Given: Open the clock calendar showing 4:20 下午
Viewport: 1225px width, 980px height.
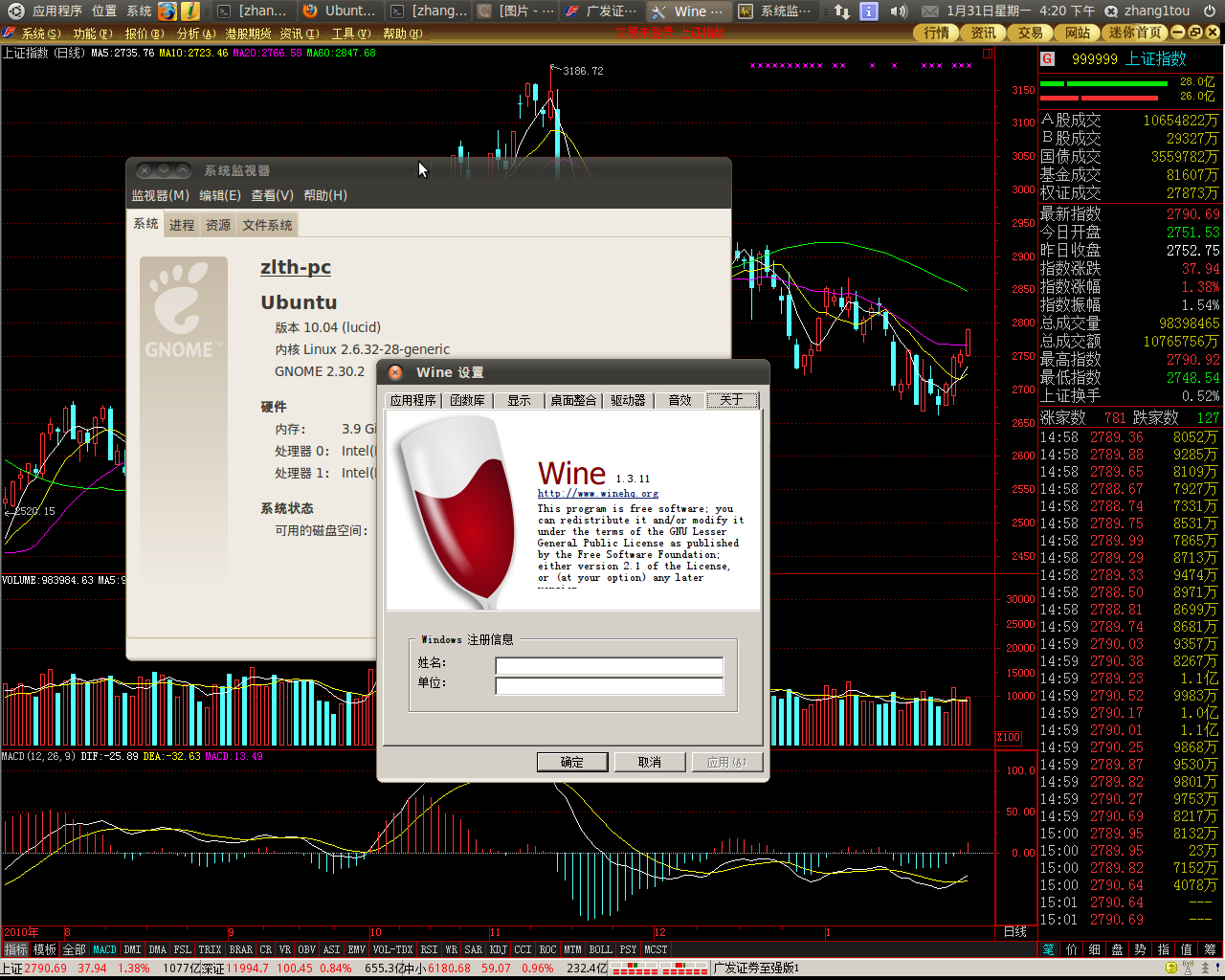Looking at the screenshot, I should (x=1020, y=11).
